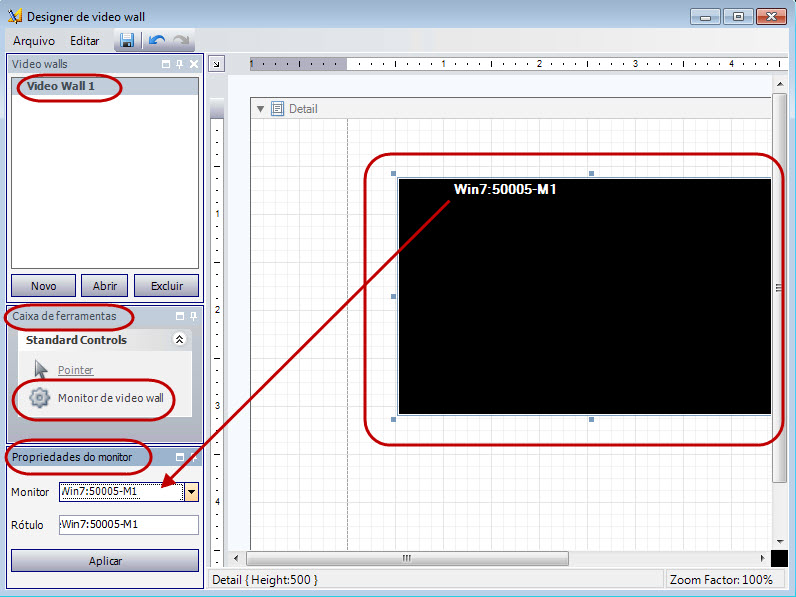Maximize the Caixa de ferramentas panel
Screen dimensions: 796x597
pyautogui.click(x=180, y=316)
